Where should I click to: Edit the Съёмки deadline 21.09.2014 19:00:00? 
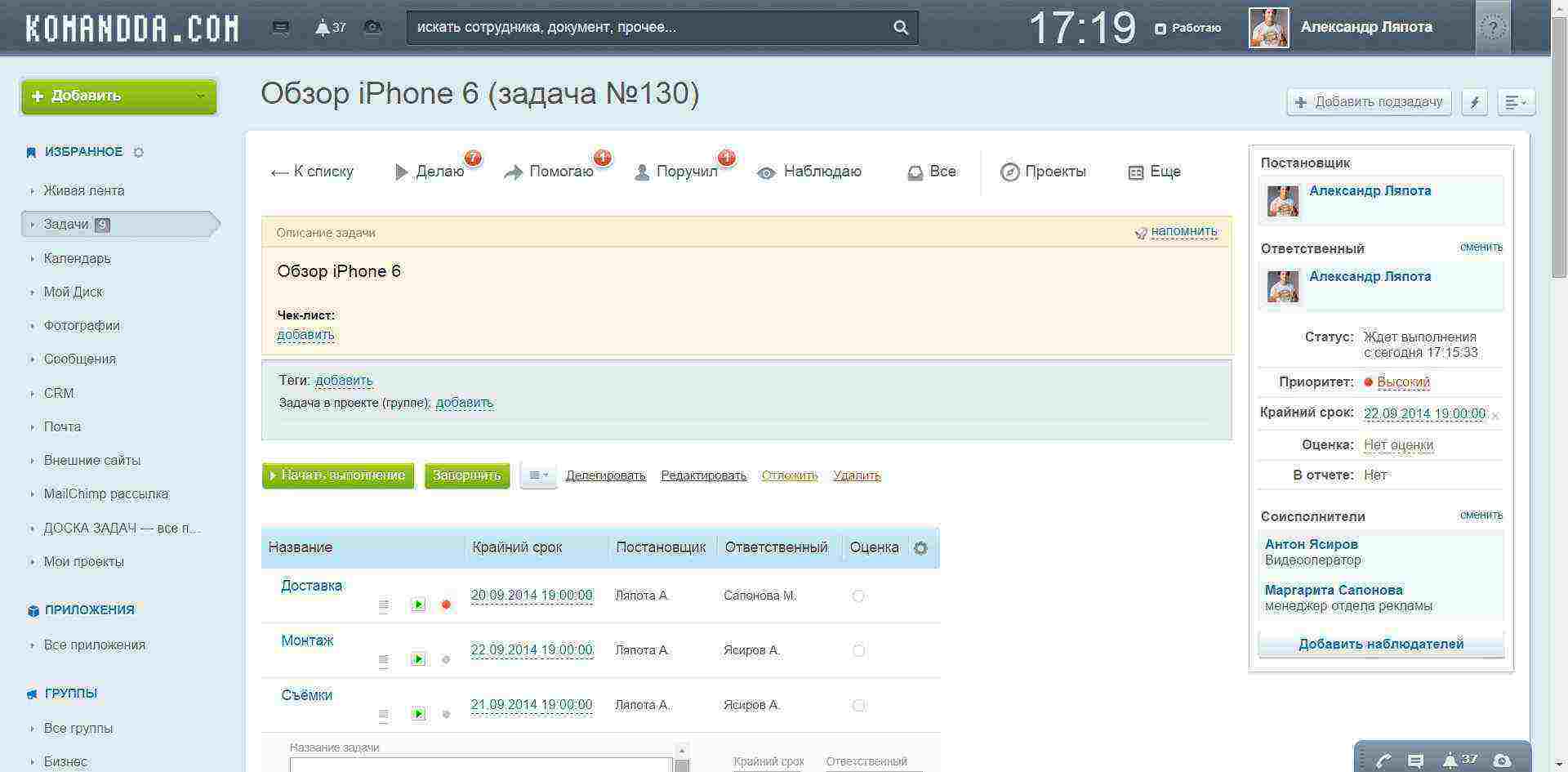click(532, 705)
